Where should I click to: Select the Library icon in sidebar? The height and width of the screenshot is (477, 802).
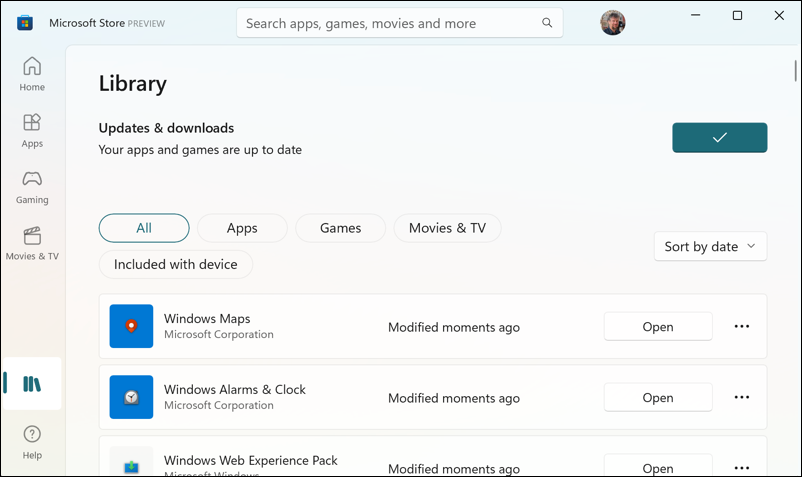tap(32, 383)
